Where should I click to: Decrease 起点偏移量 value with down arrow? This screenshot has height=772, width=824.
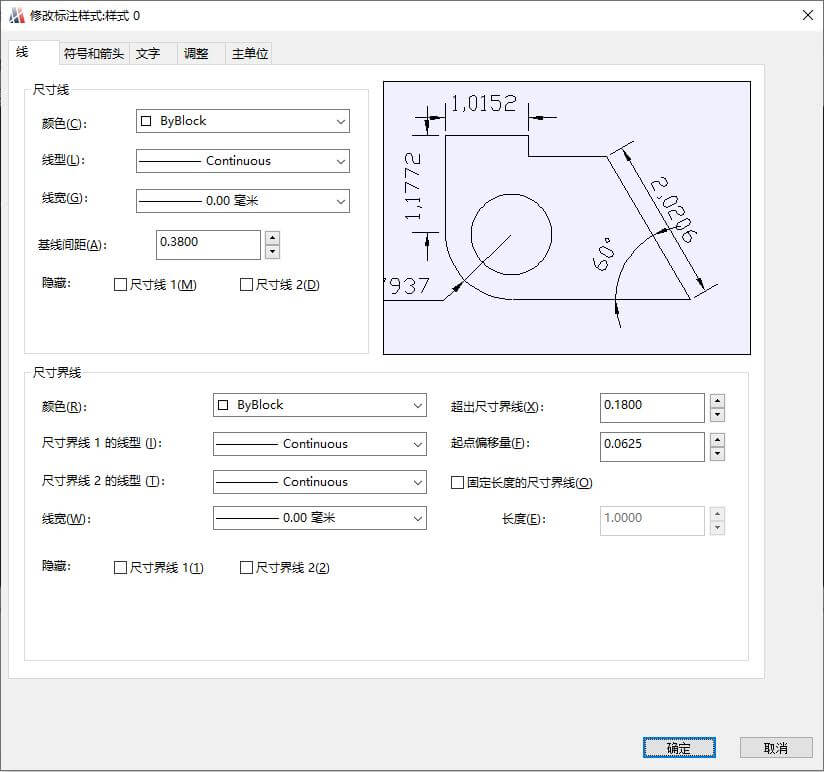pyautogui.click(x=717, y=454)
